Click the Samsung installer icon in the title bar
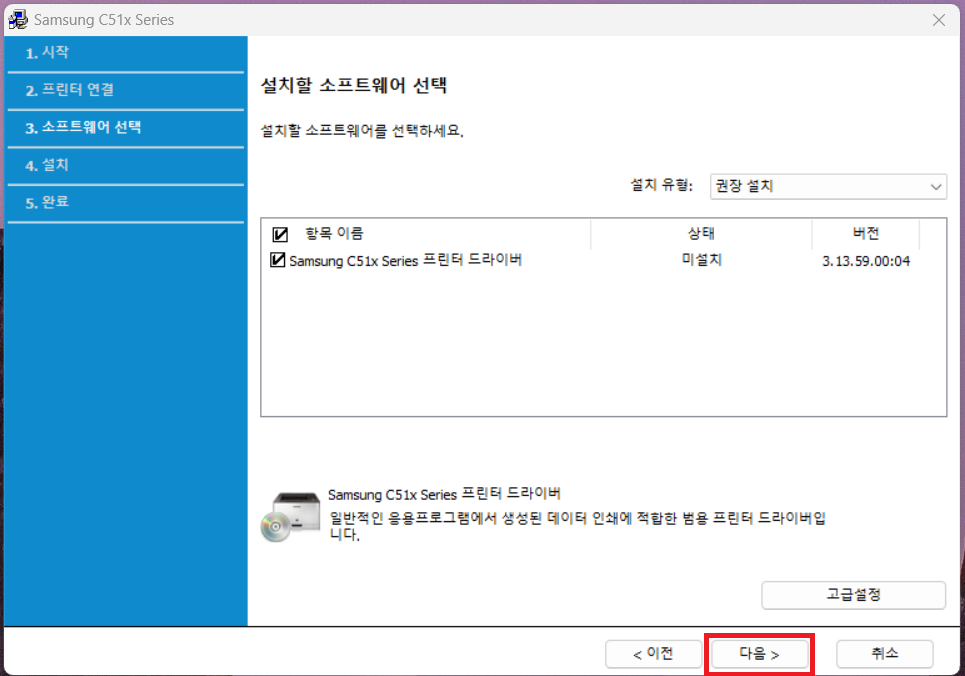This screenshot has width=965, height=676. (x=18, y=19)
